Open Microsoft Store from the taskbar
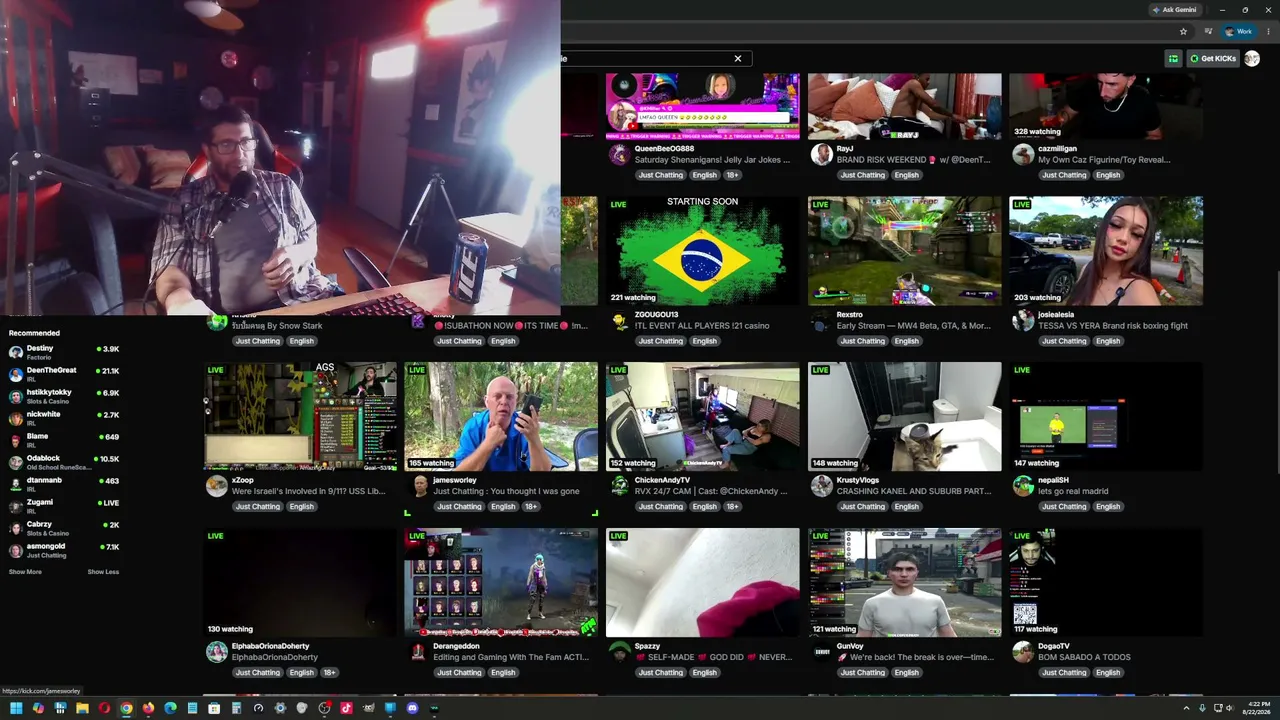The width and height of the screenshot is (1280, 720). pos(214,708)
